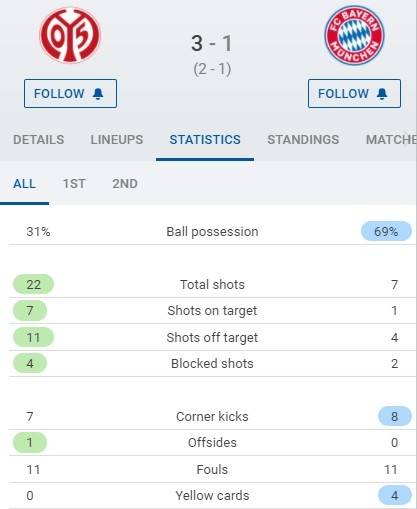
Task: Follow the Mainz 05 team
Action: pos(70,93)
